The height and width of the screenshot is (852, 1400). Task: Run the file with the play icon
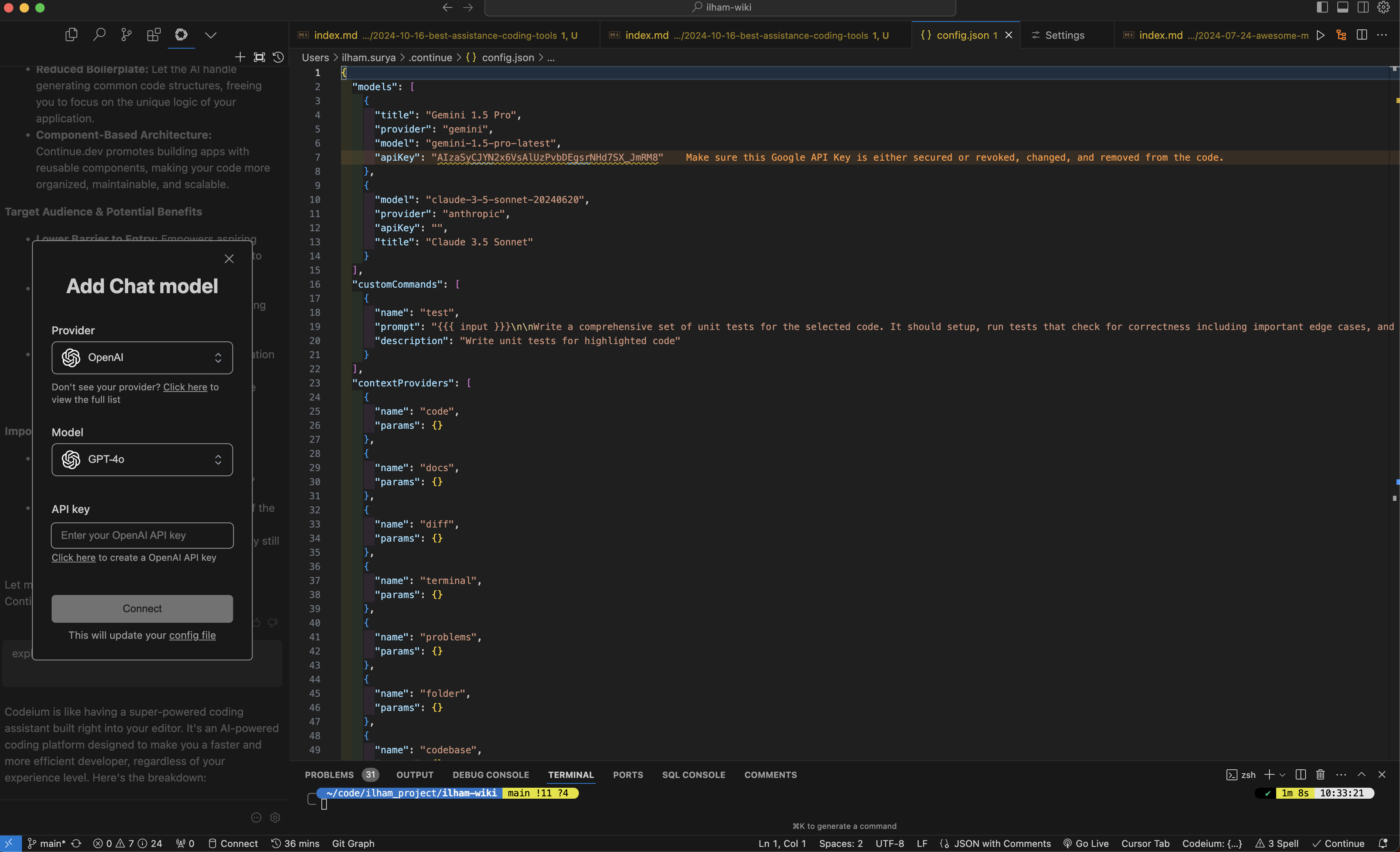coord(1321,35)
